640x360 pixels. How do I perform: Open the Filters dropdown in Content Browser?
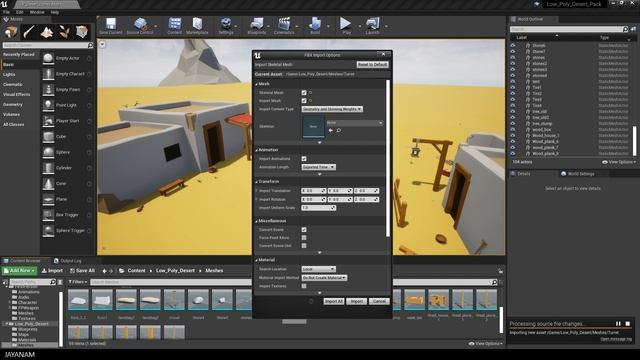78,282
